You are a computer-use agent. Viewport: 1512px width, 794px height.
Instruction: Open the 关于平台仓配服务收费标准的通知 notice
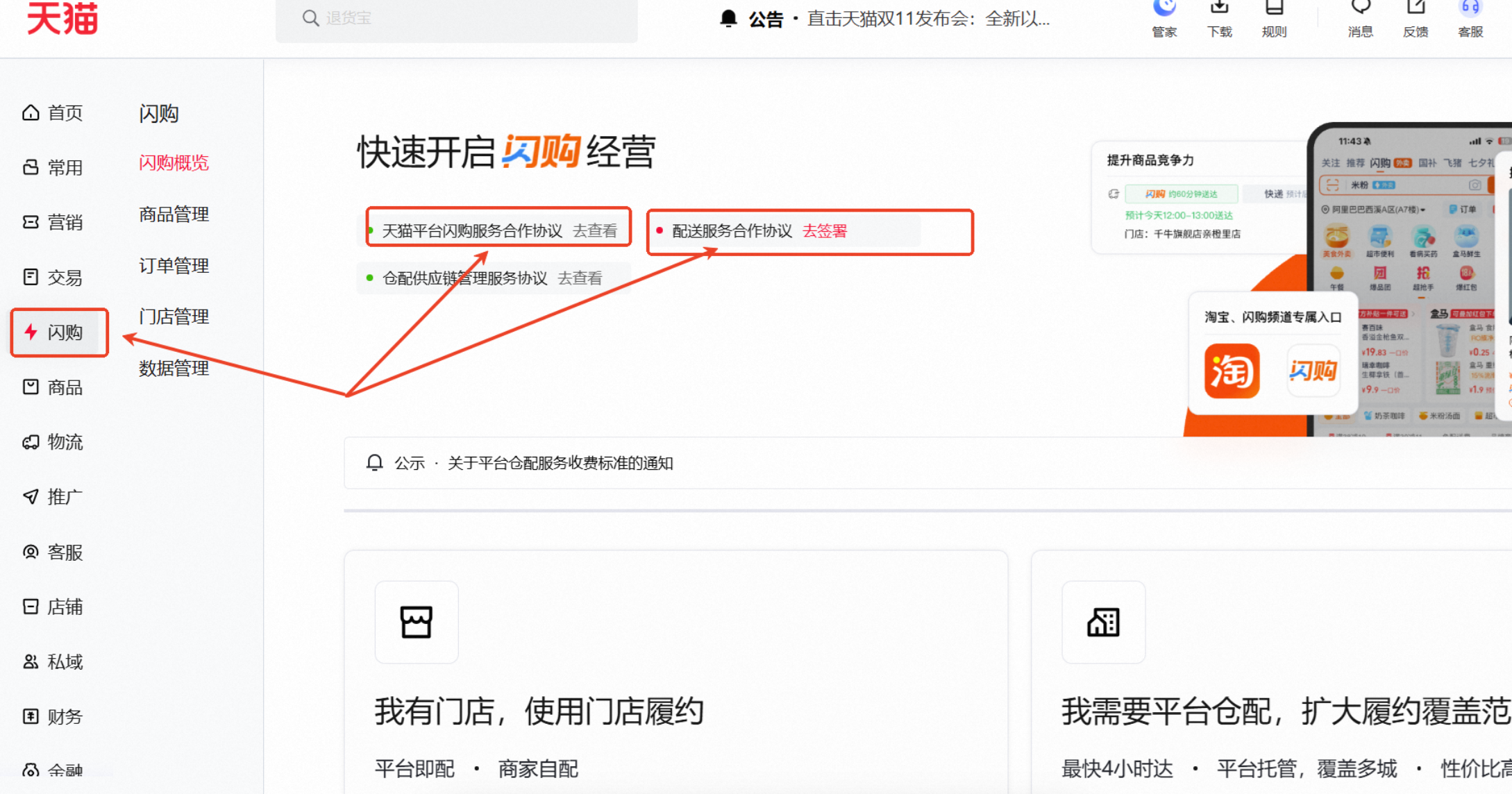pyautogui.click(x=560, y=463)
